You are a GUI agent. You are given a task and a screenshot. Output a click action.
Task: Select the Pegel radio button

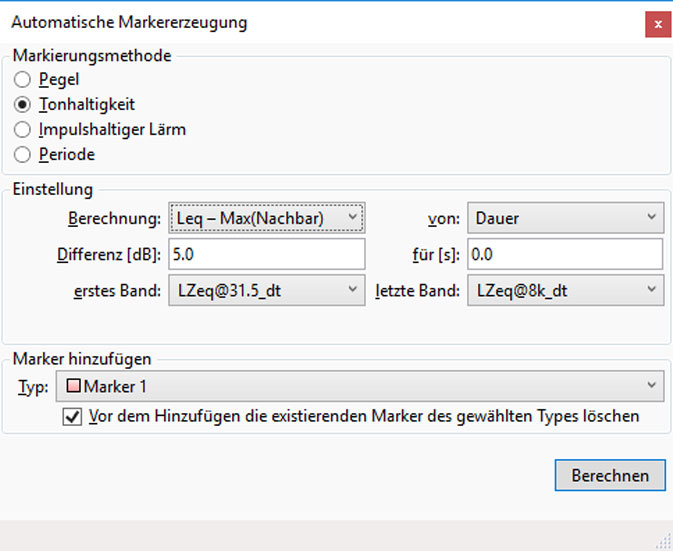[23, 79]
